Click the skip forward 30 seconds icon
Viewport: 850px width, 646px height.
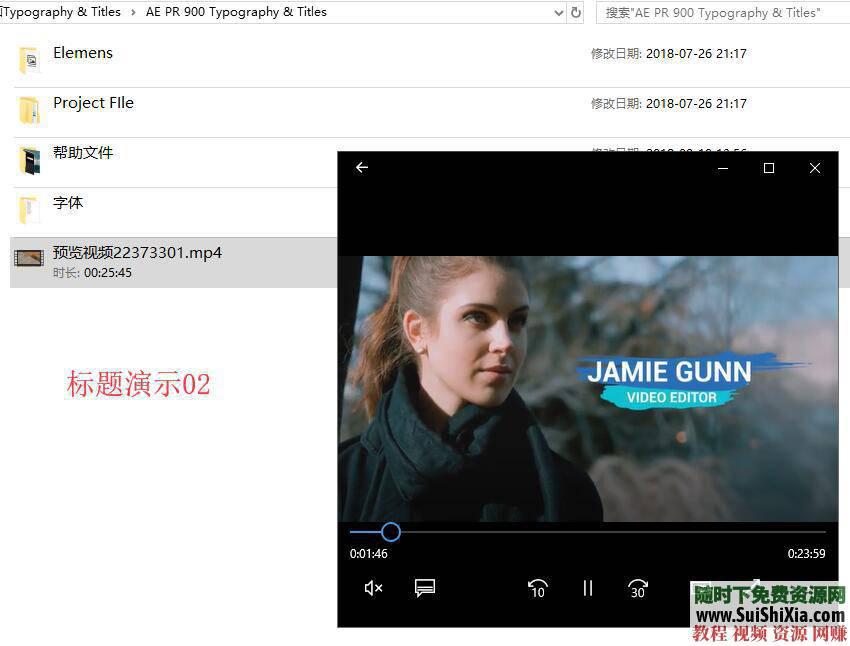click(x=638, y=589)
